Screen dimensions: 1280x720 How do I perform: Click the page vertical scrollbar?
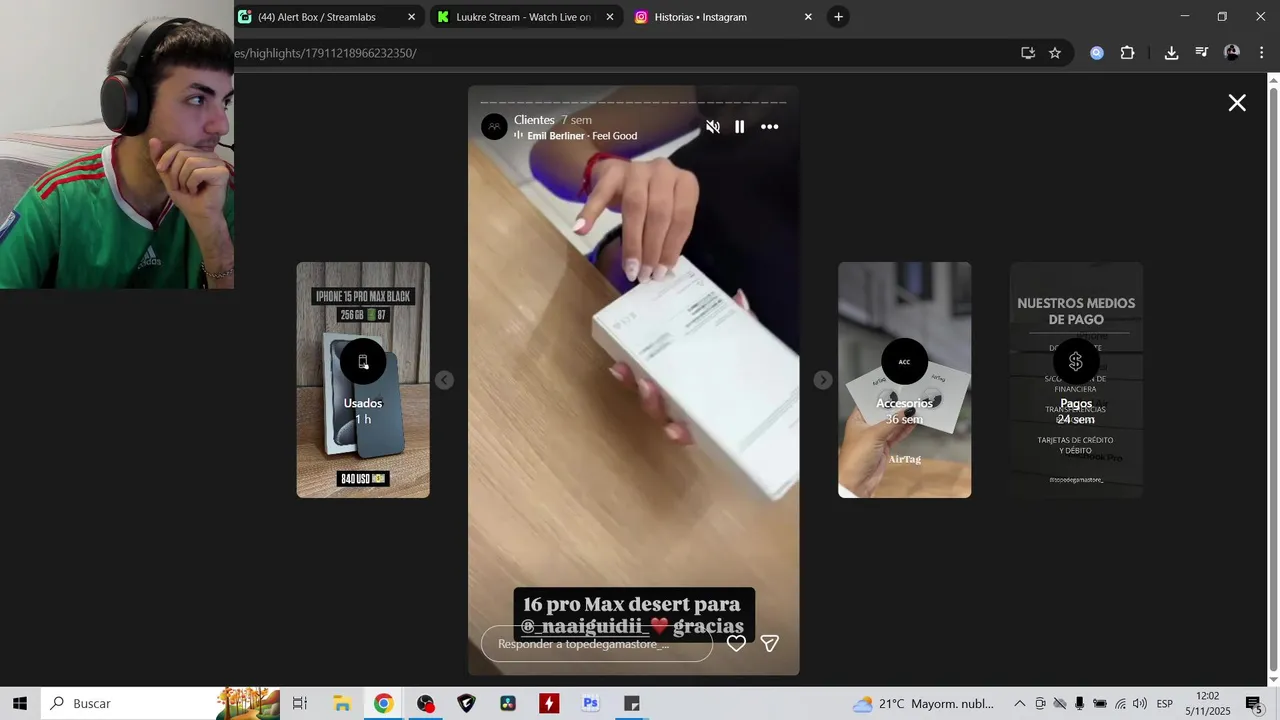(1273, 380)
